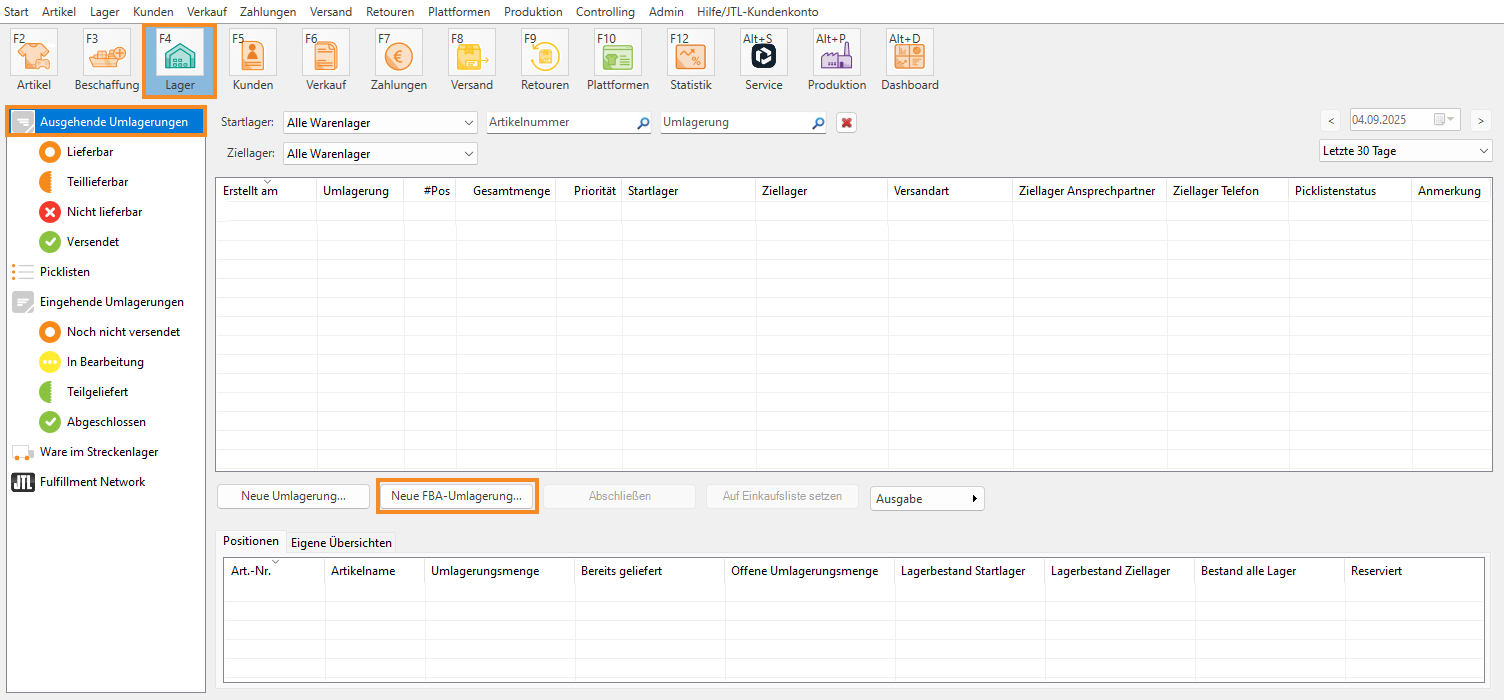Screen dimensions: 1504x700
Task: Open the Plattformen menu
Action: (458, 12)
